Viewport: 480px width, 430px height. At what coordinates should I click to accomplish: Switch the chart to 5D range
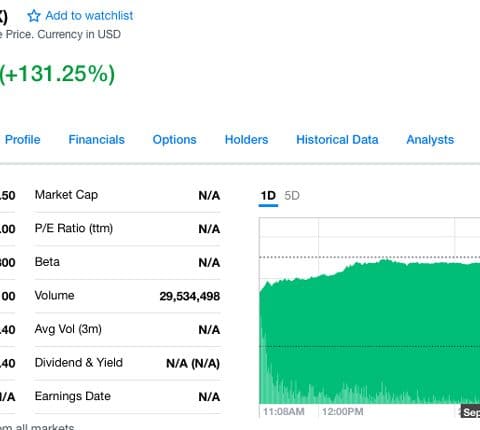point(292,196)
